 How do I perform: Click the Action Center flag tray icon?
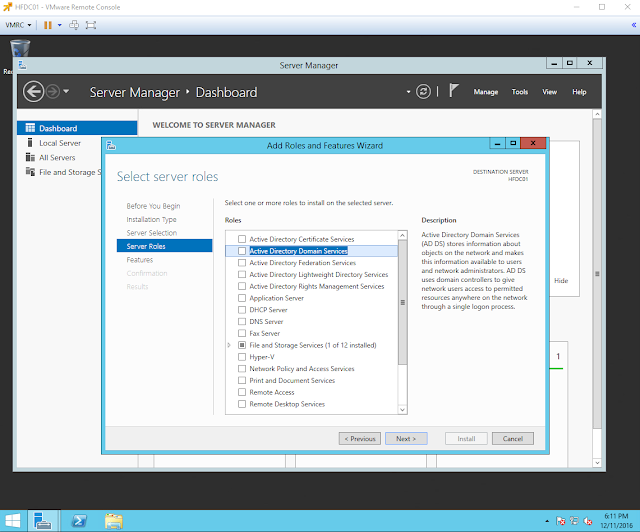(x=561, y=521)
